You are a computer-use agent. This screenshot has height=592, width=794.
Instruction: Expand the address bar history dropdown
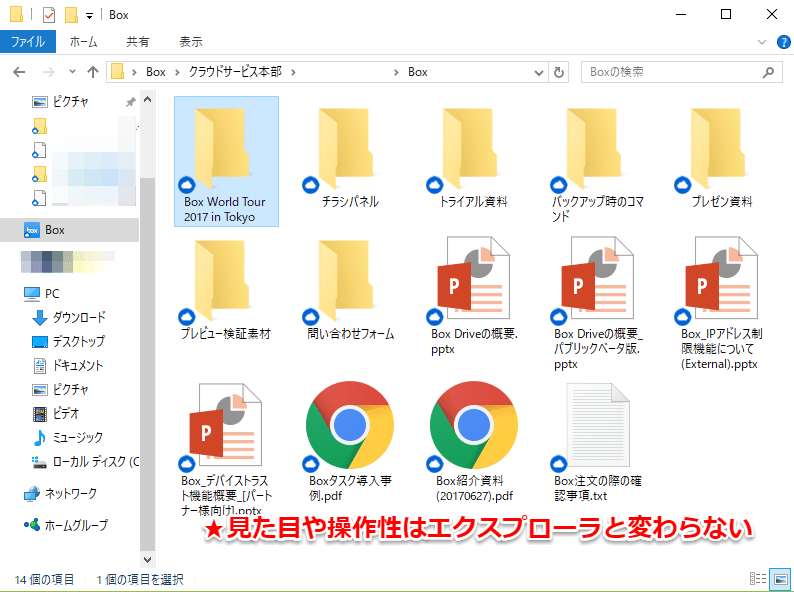point(539,72)
